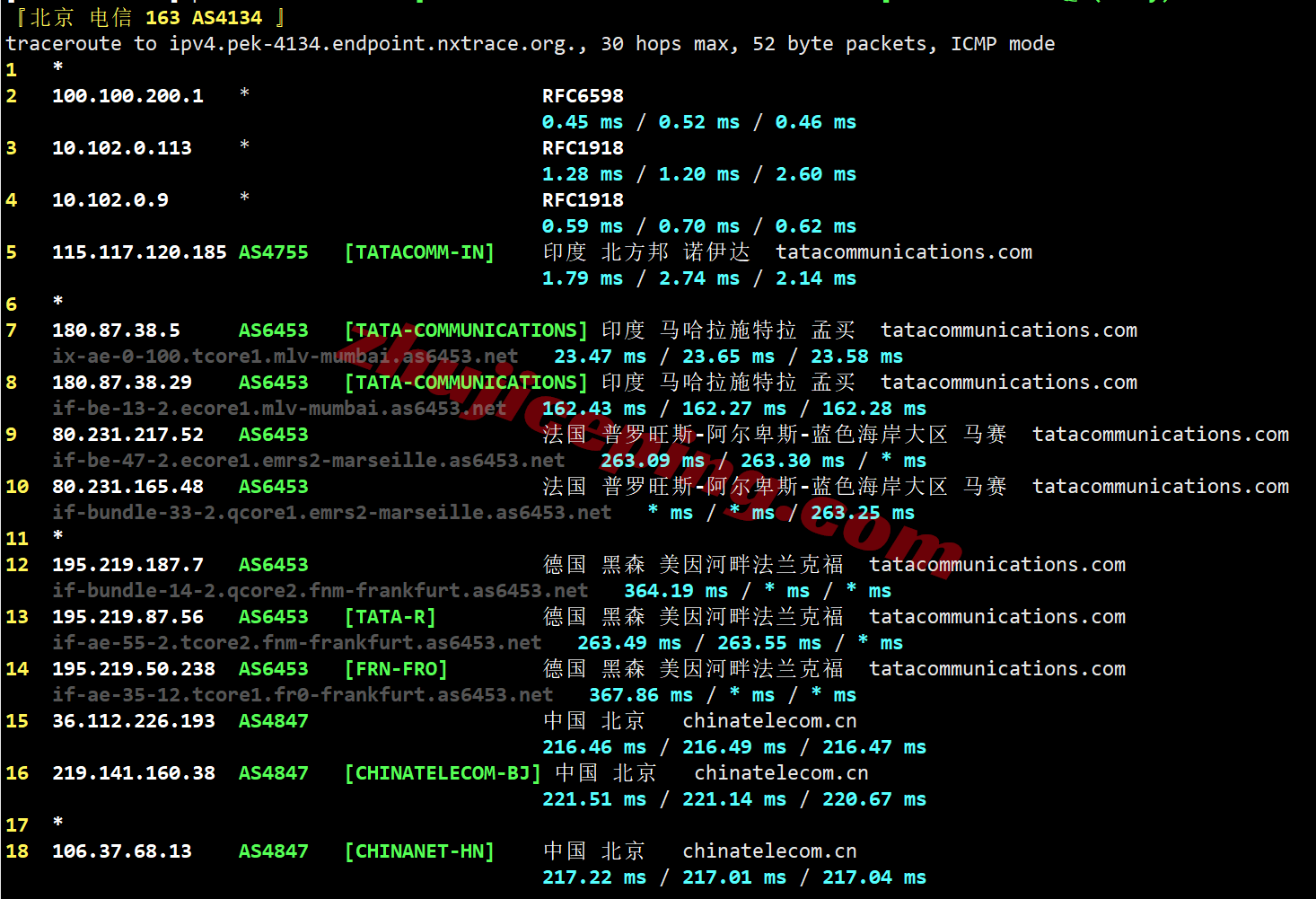This screenshot has width=1316, height=899.
Task: Select hostname ix-ae-0-100.tcore1.mlv-mumbai.as6453.net
Action: [x=285, y=357]
